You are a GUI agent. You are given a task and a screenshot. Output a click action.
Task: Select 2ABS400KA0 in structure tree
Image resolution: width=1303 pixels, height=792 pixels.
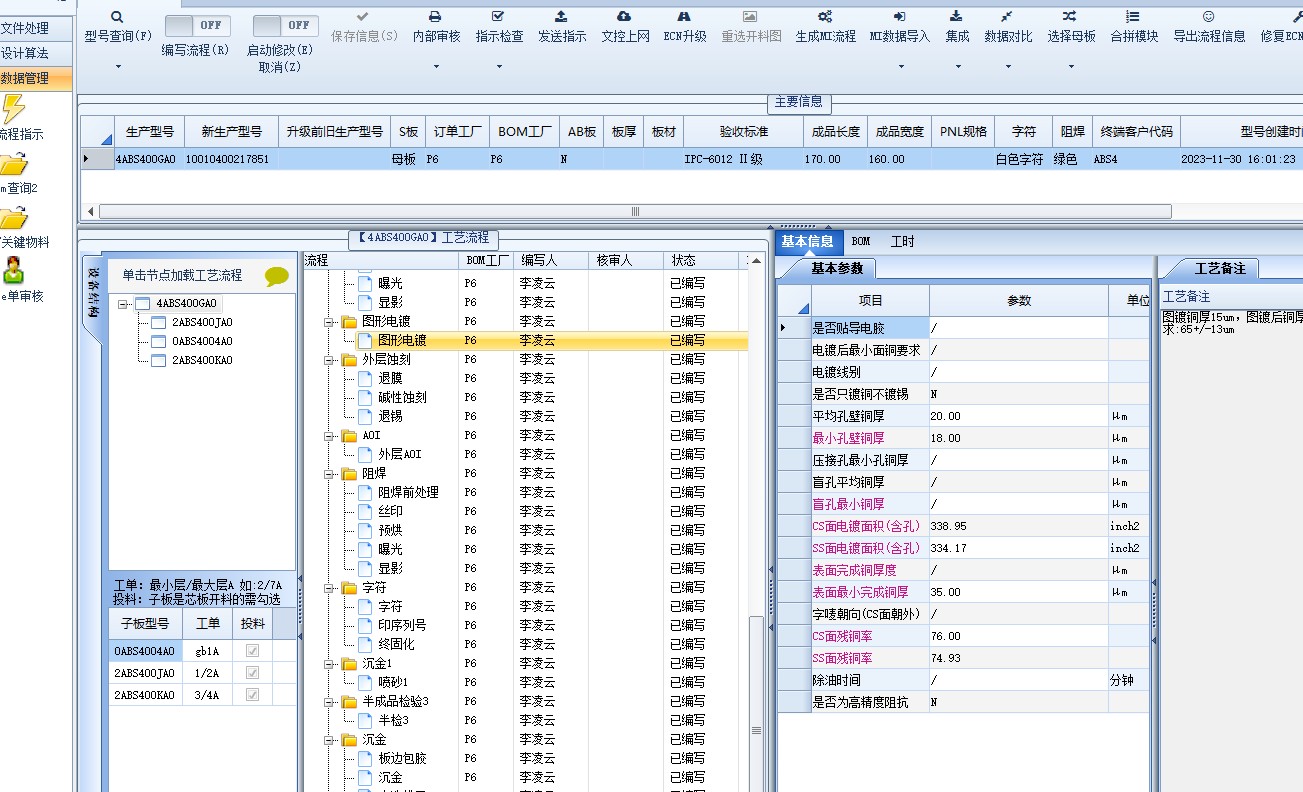202,360
